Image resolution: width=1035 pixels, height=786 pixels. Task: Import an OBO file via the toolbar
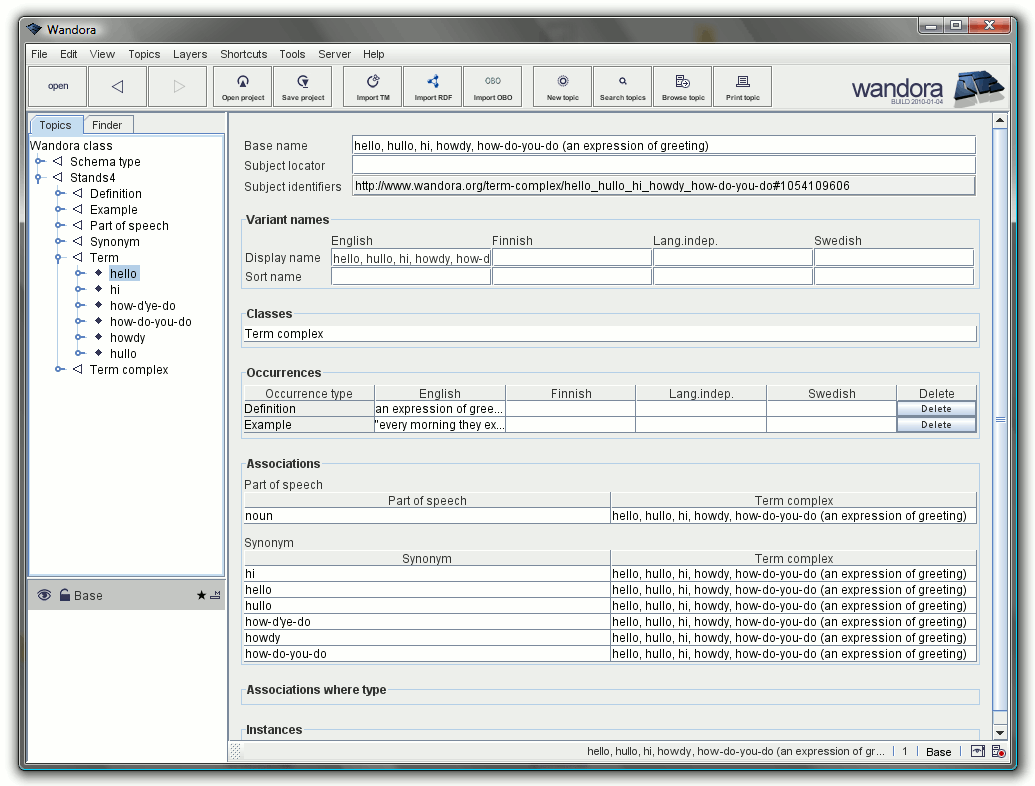pyautogui.click(x=492, y=86)
